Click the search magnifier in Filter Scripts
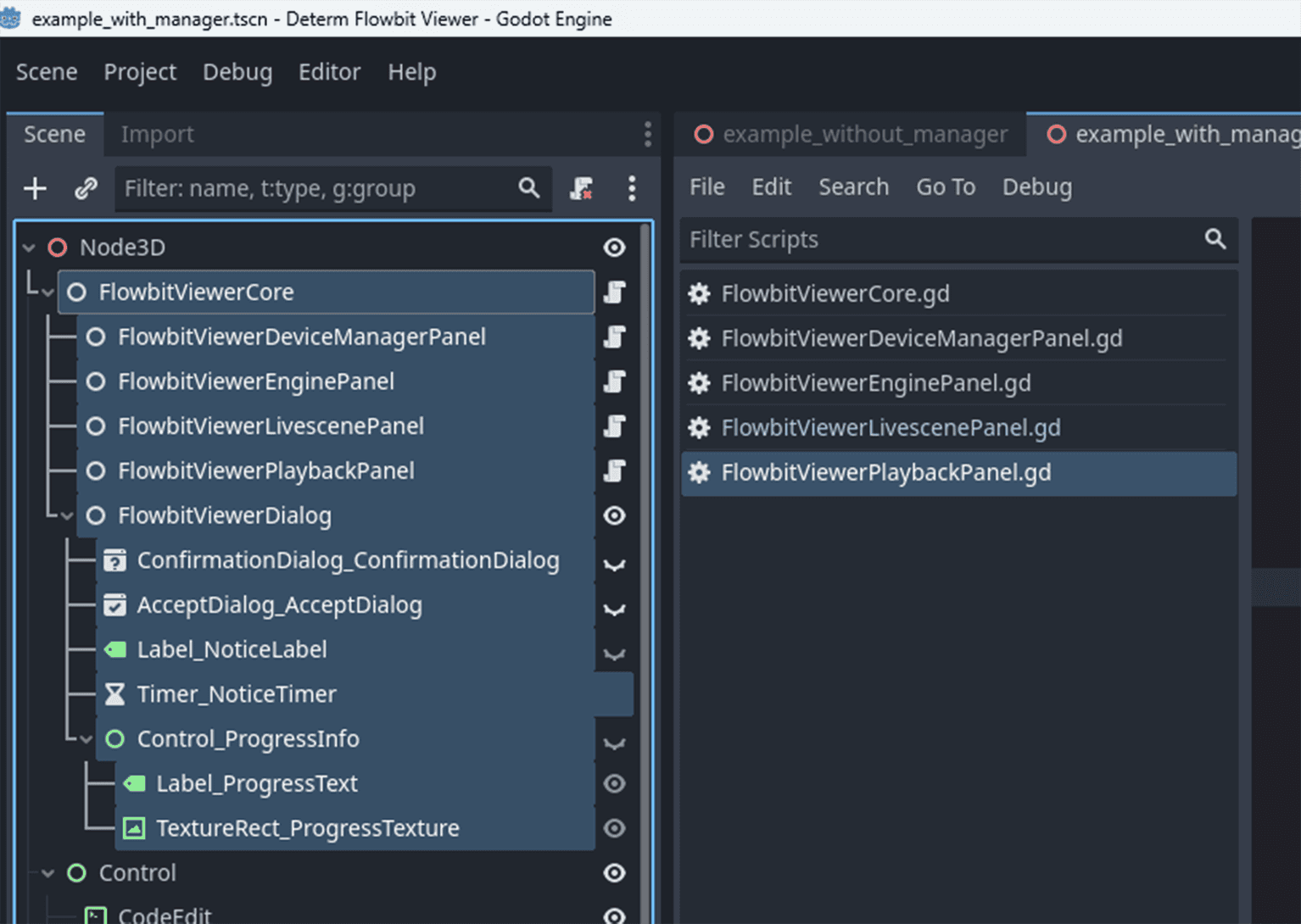This screenshot has width=1301, height=924. point(1215,239)
